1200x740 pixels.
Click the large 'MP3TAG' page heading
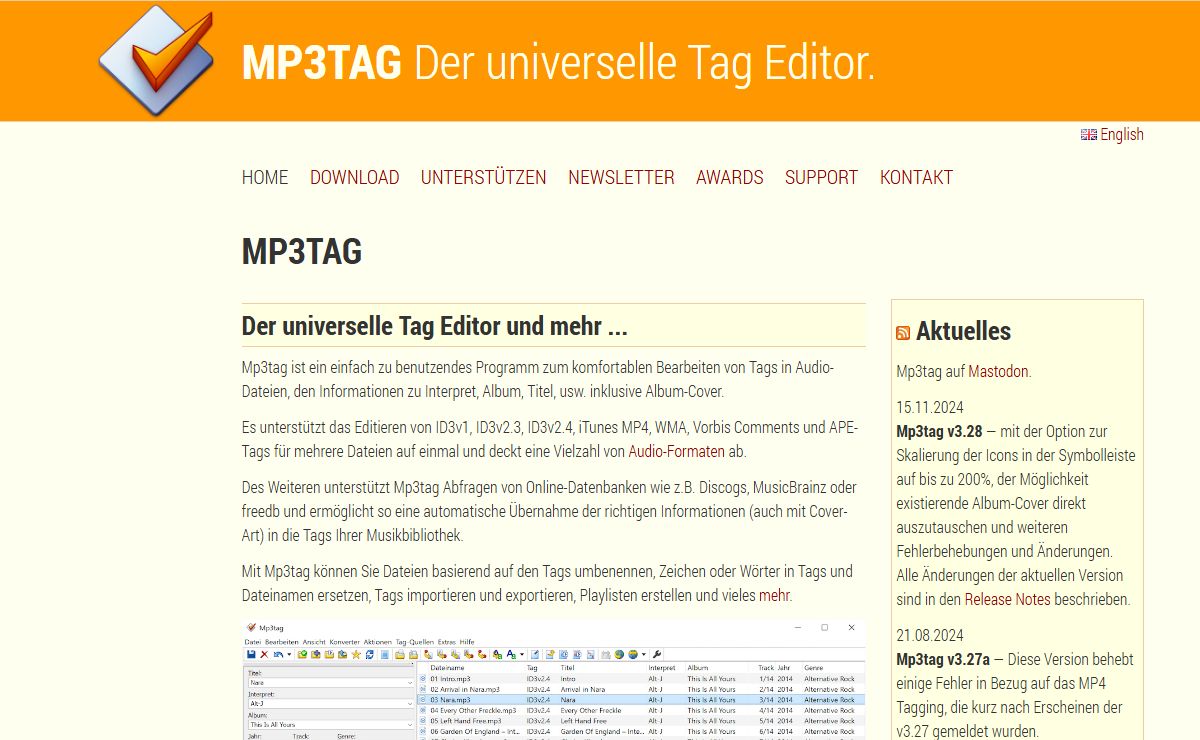(302, 251)
